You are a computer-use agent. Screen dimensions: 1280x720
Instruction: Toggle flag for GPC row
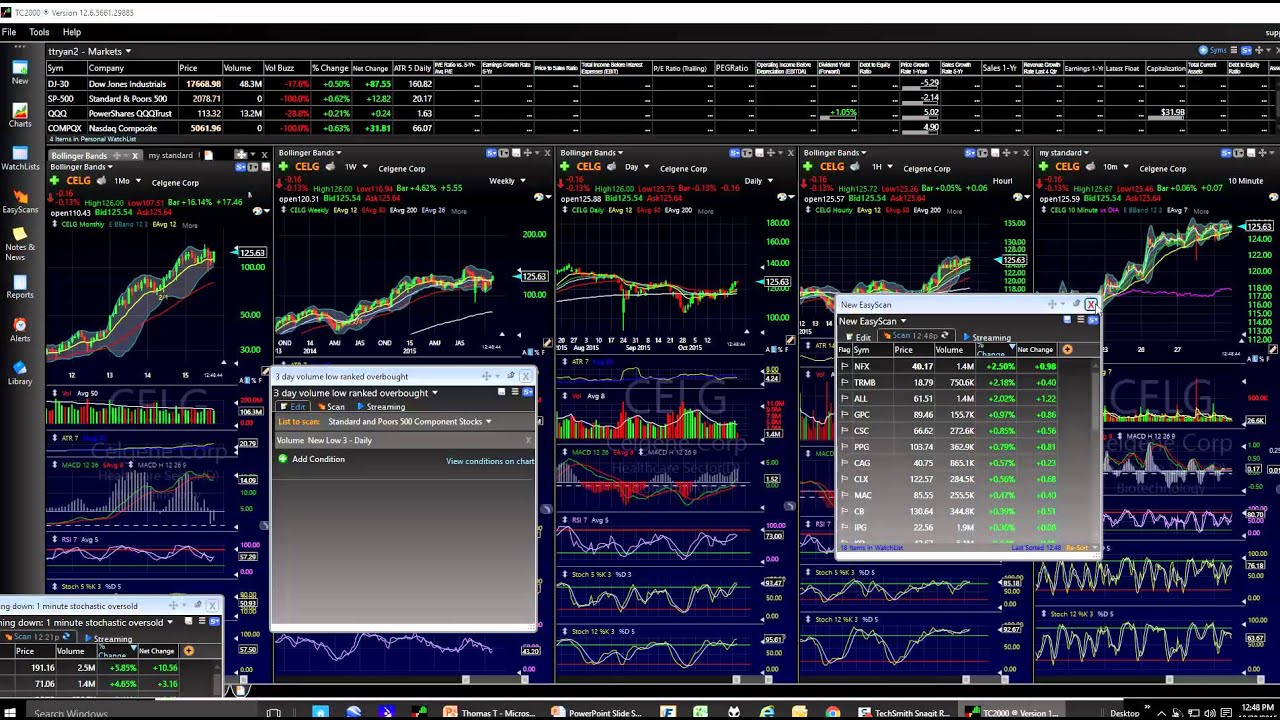pyautogui.click(x=845, y=414)
